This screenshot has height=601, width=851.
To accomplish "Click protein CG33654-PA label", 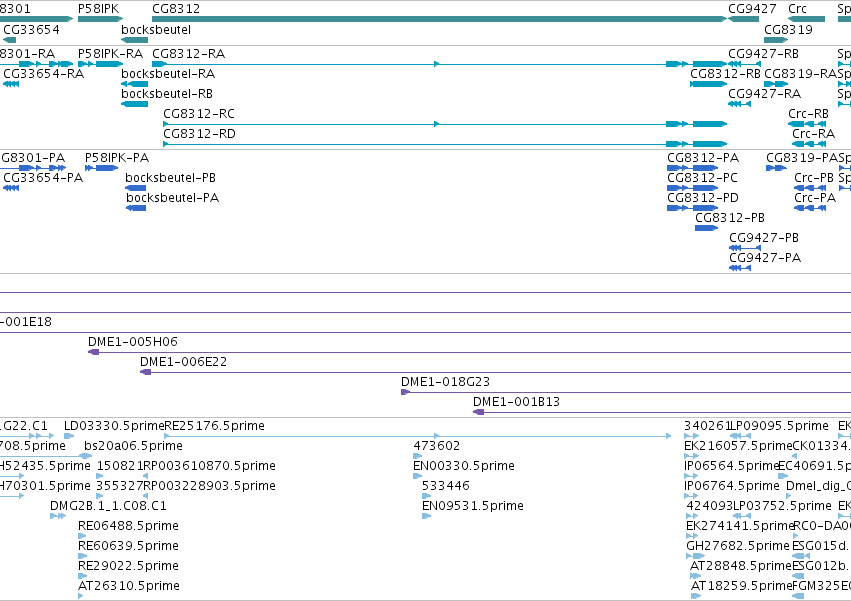I will tap(43, 178).
